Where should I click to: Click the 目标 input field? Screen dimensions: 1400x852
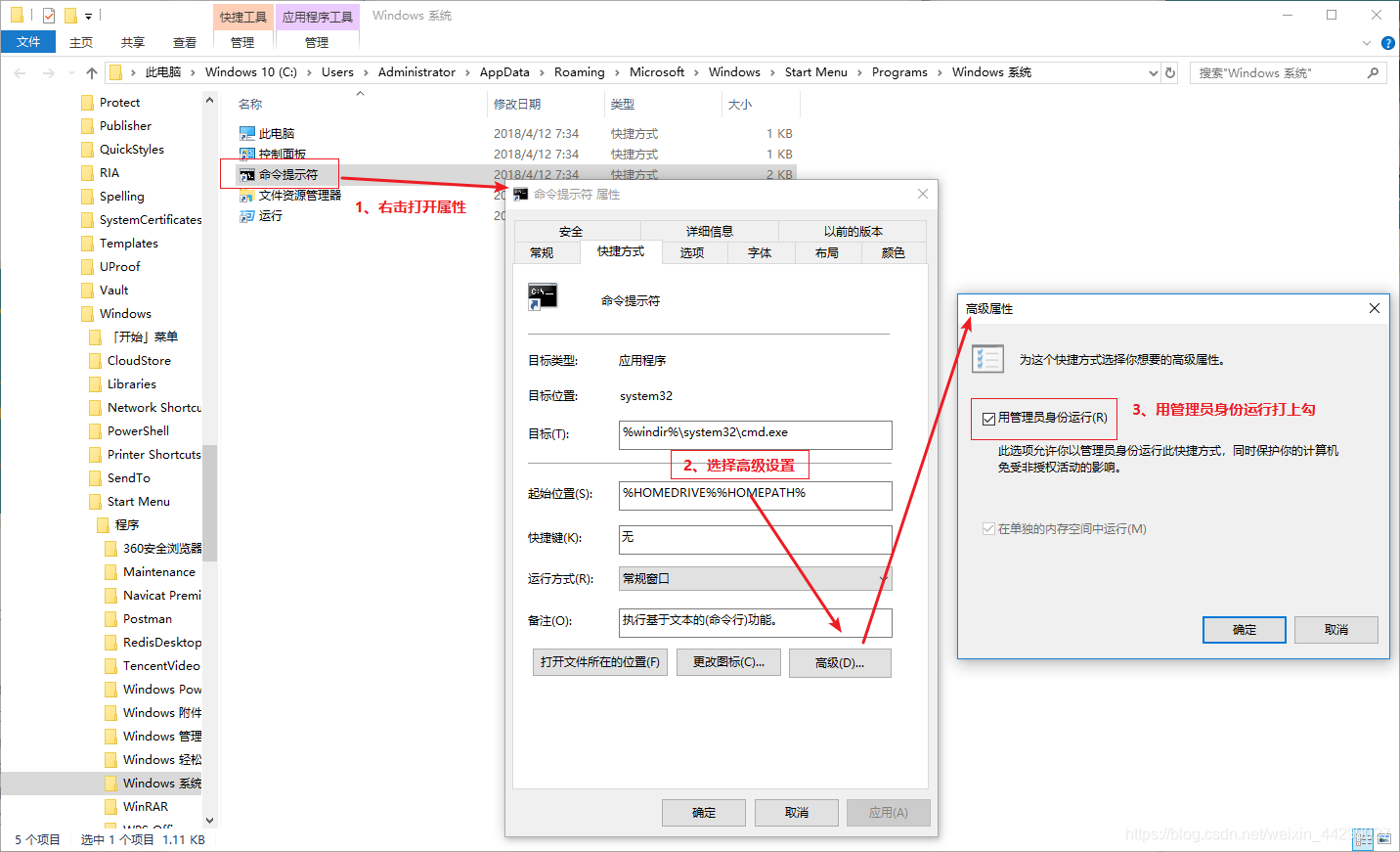(x=756, y=434)
